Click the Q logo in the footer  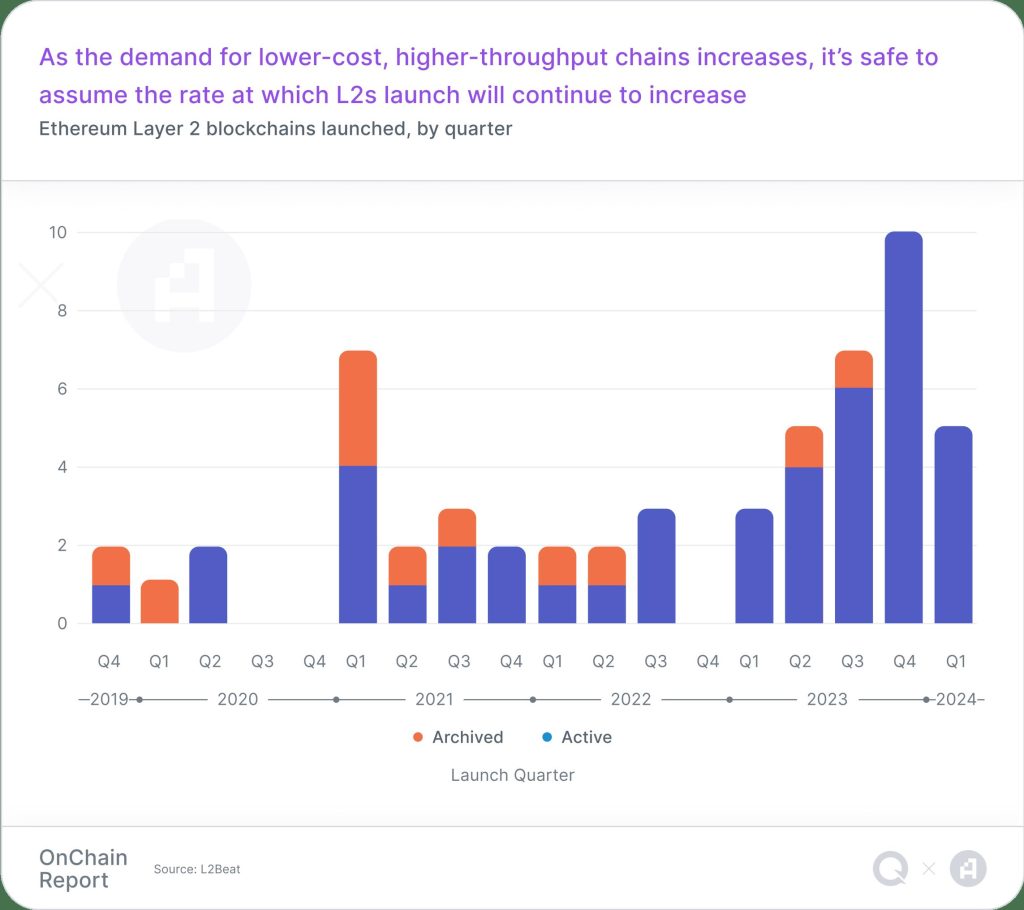(x=891, y=869)
